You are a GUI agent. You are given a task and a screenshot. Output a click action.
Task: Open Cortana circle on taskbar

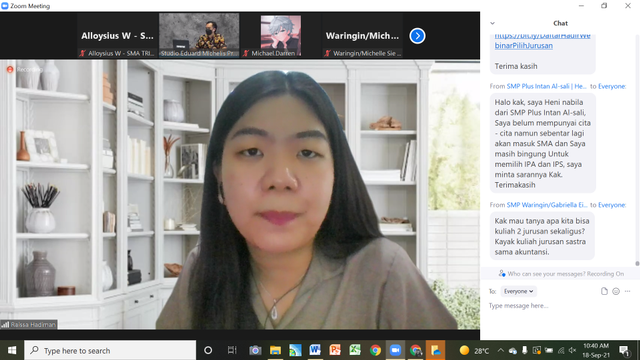(208, 350)
